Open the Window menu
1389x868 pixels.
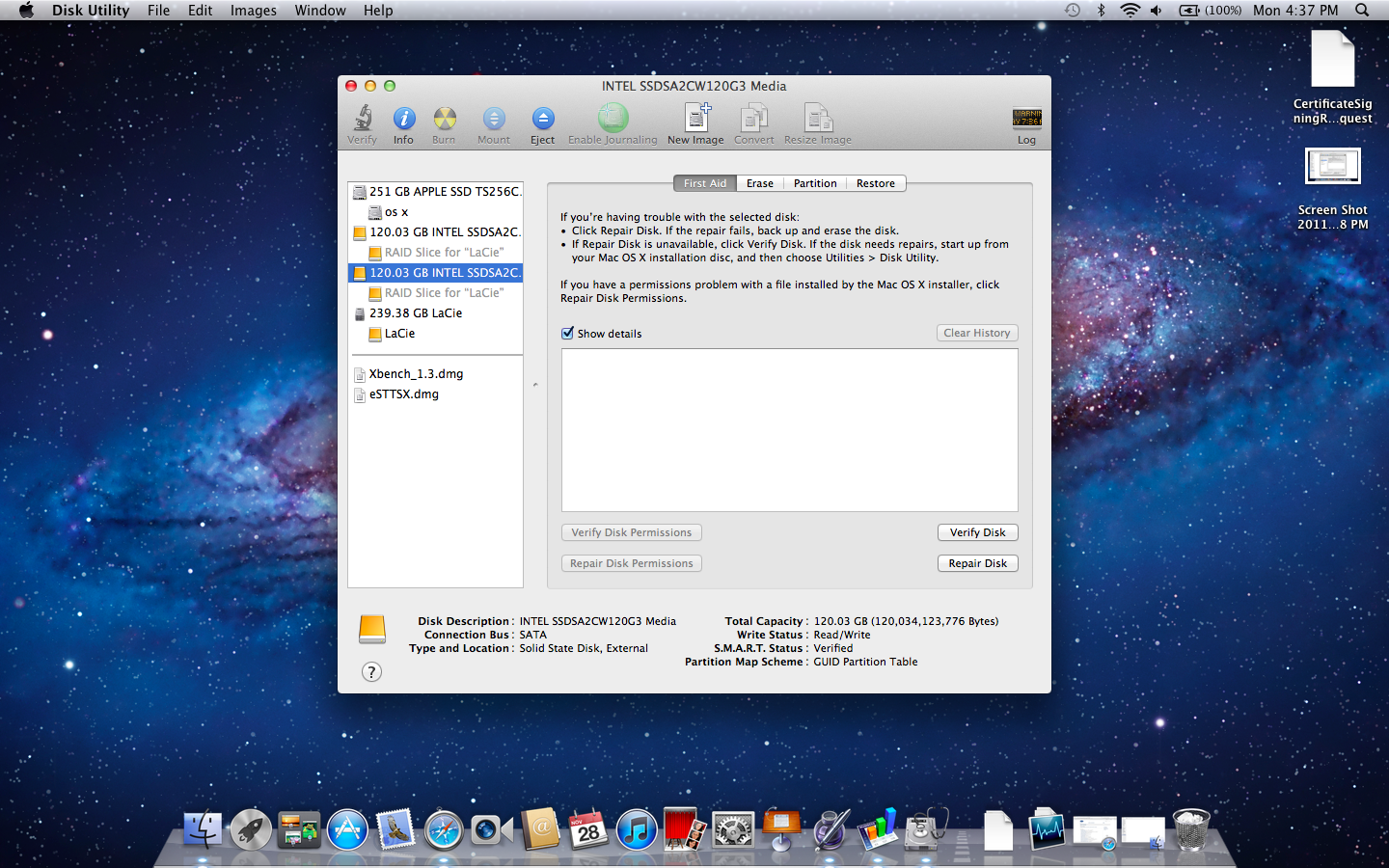320,11
